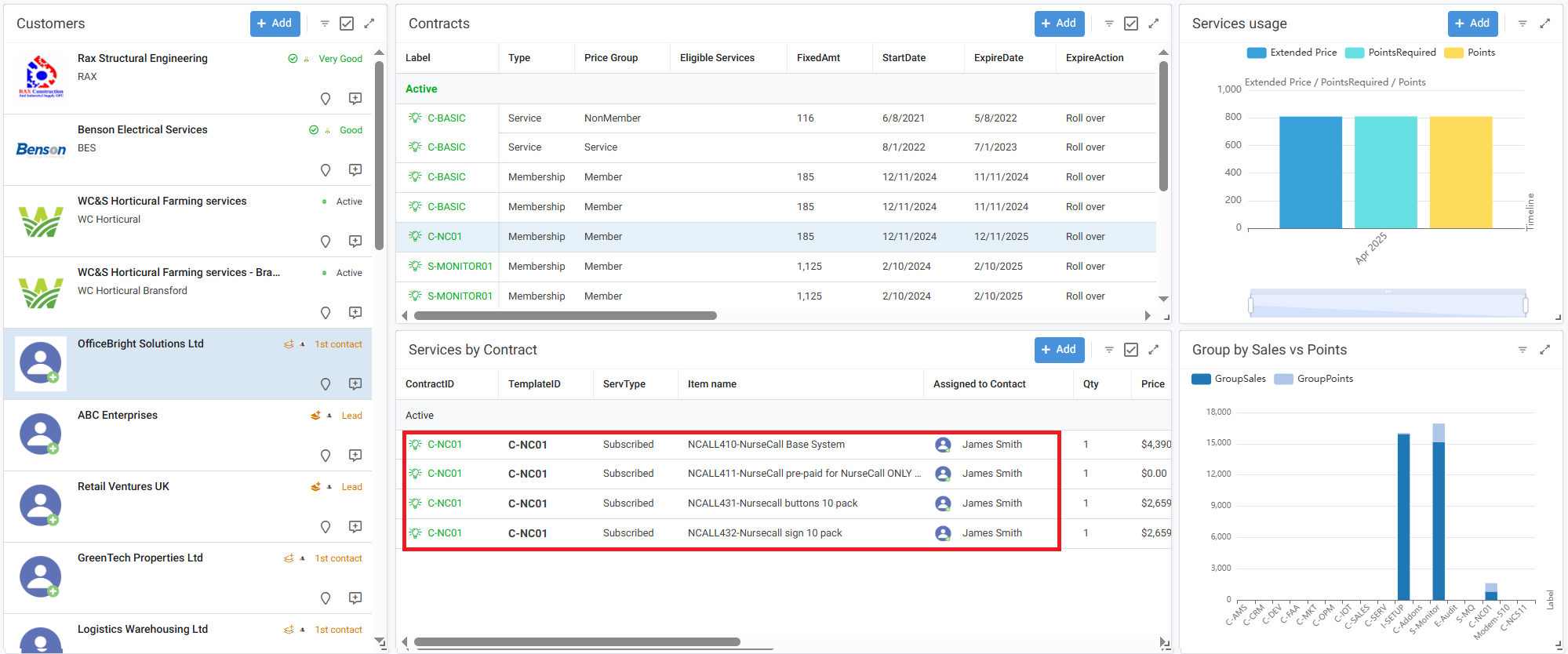Add a note for Benson Electrical Services
Screen dimensions: 1568x654
[355, 170]
